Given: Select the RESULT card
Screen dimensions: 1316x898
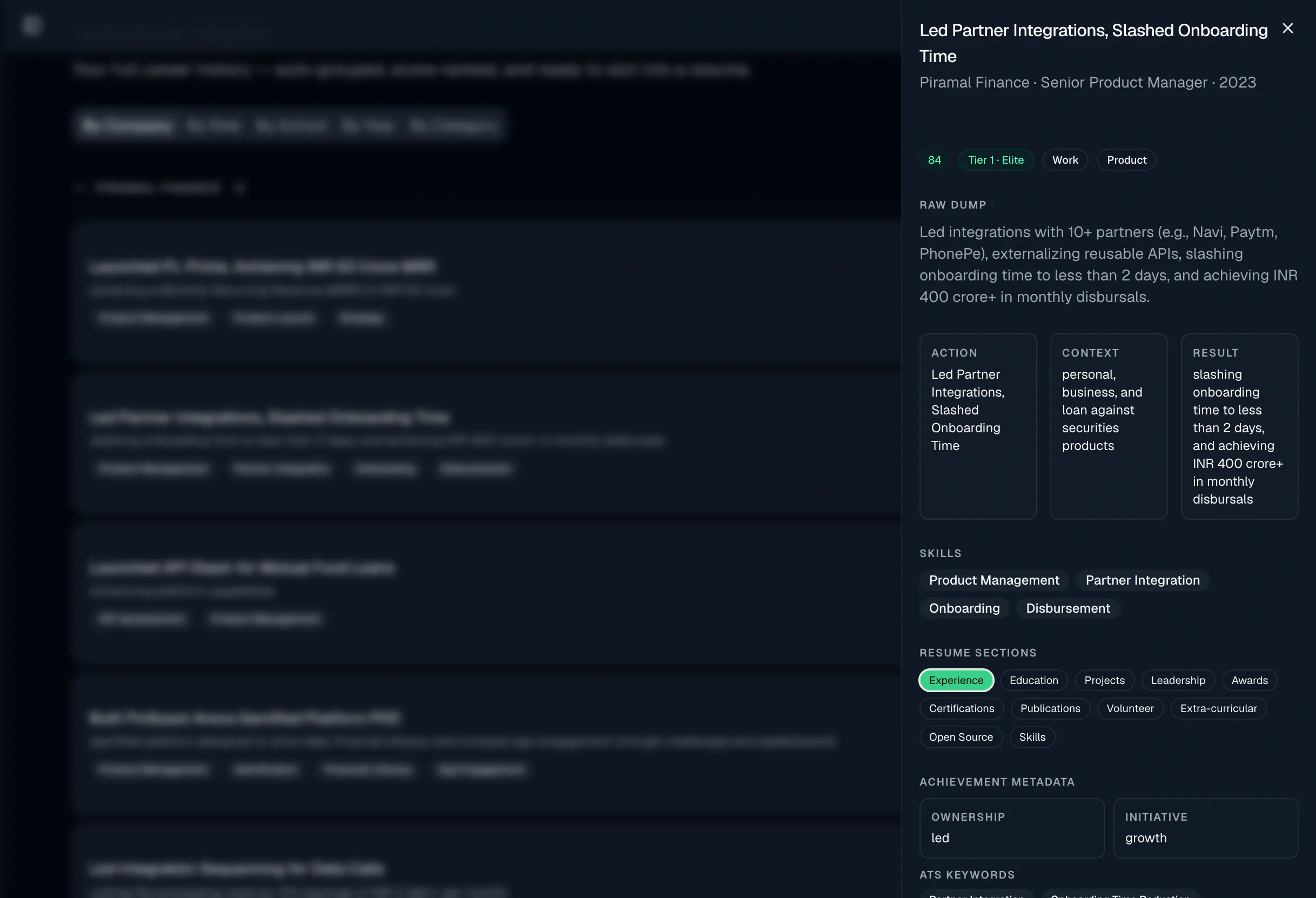Looking at the screenshot, I should pyautogui.click(x=1239, y=426).
